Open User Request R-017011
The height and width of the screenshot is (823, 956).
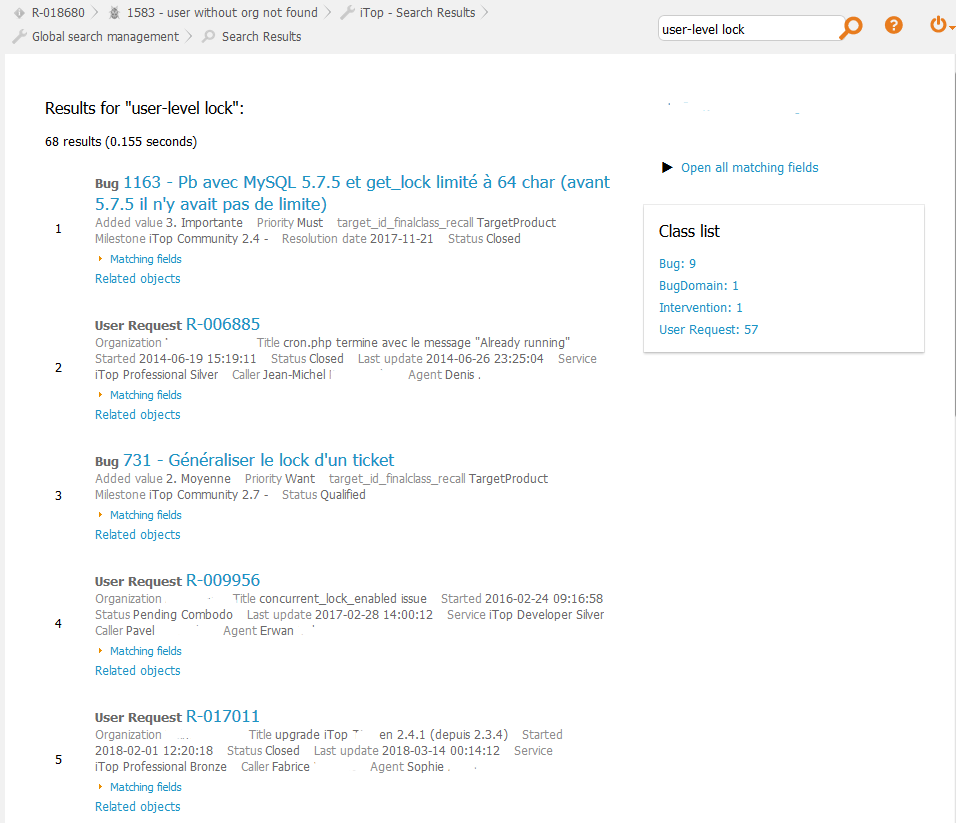[223, 716]
